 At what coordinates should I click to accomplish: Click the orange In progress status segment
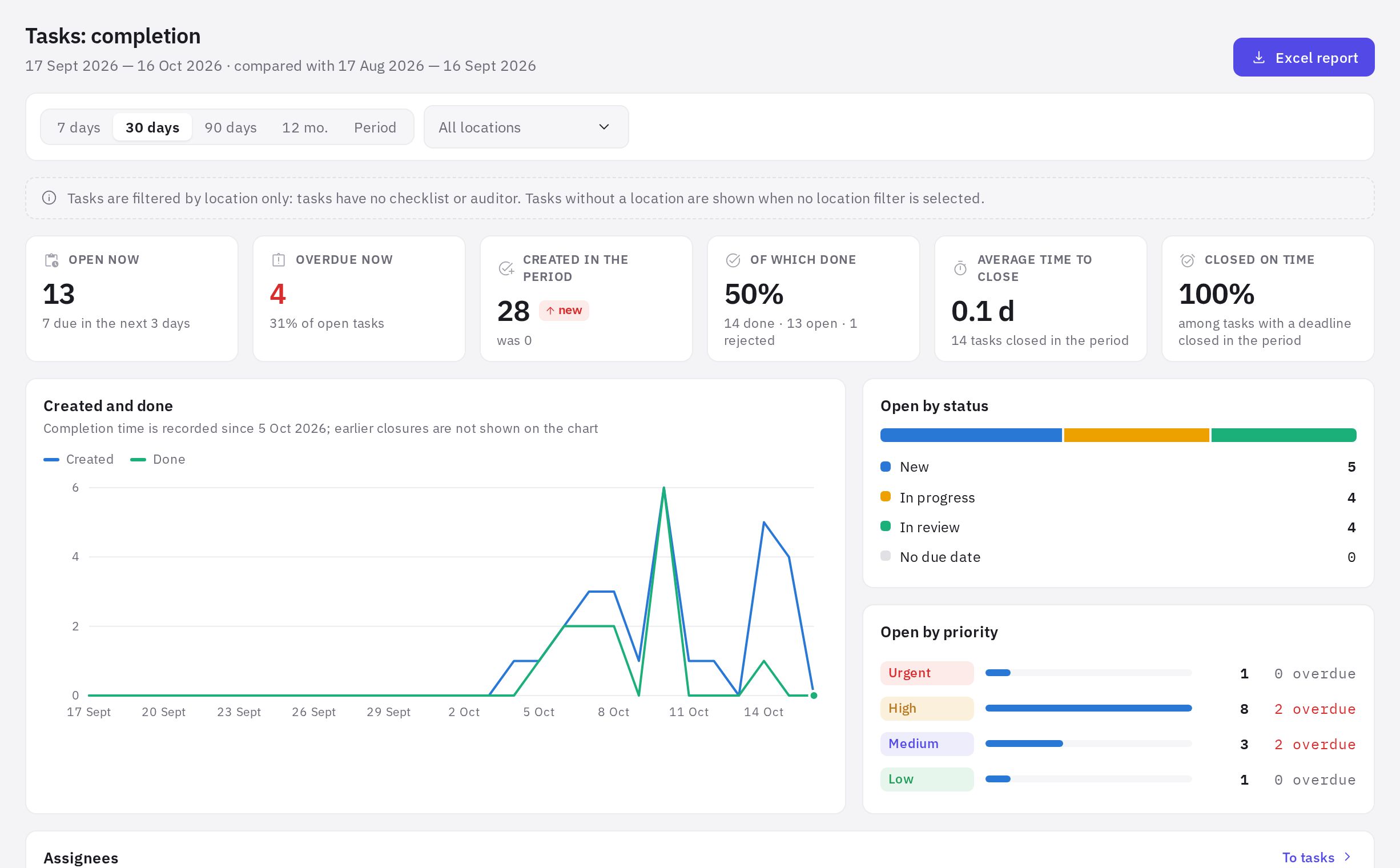pos(1137,435)
